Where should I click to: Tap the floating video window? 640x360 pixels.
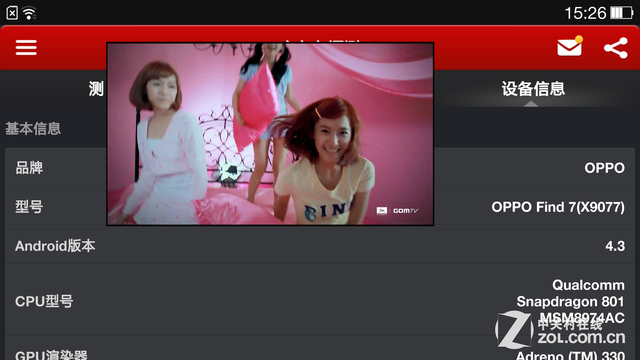pos(270,134)
